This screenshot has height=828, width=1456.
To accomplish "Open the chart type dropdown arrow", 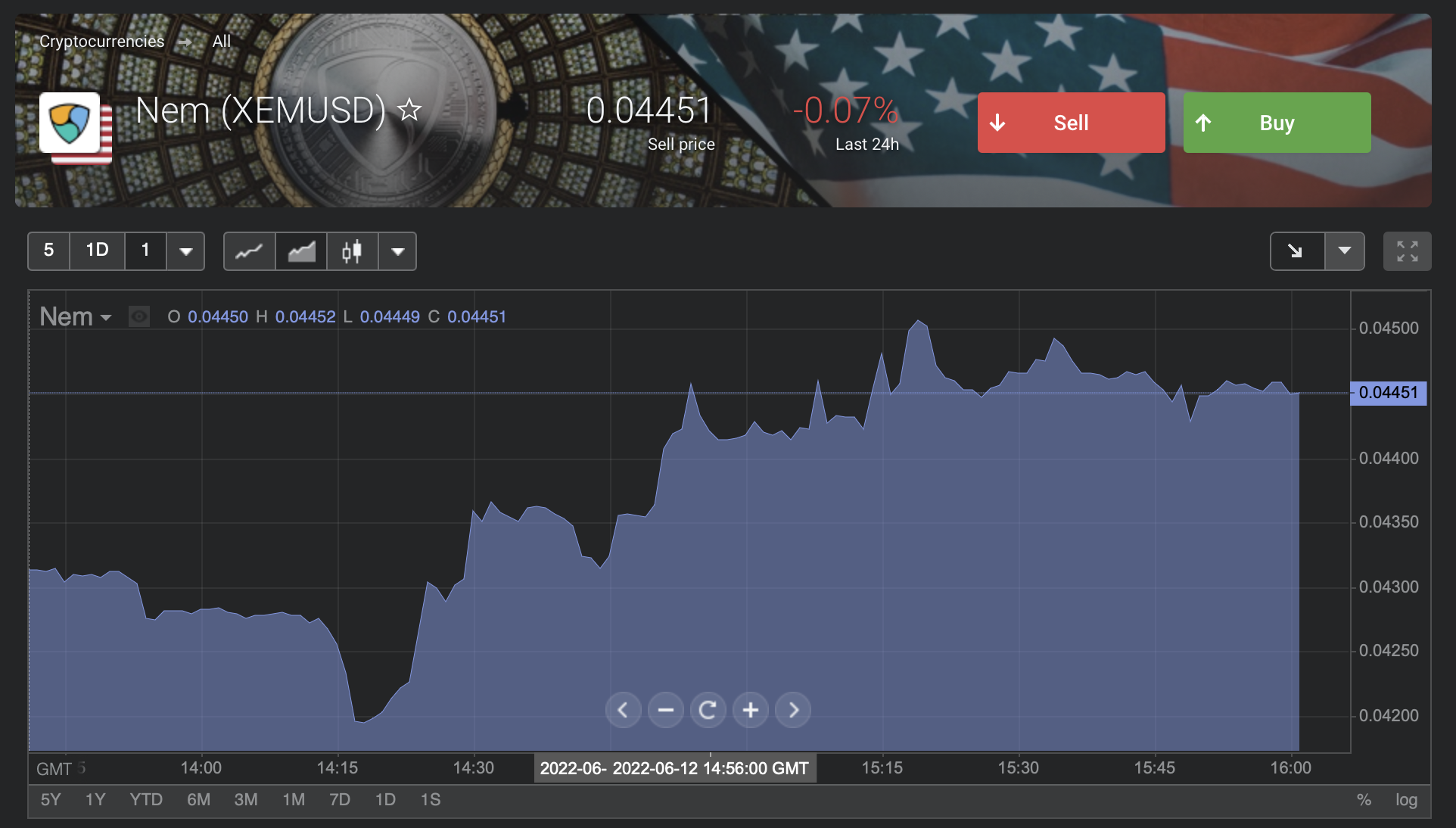I will click(397, 251).
